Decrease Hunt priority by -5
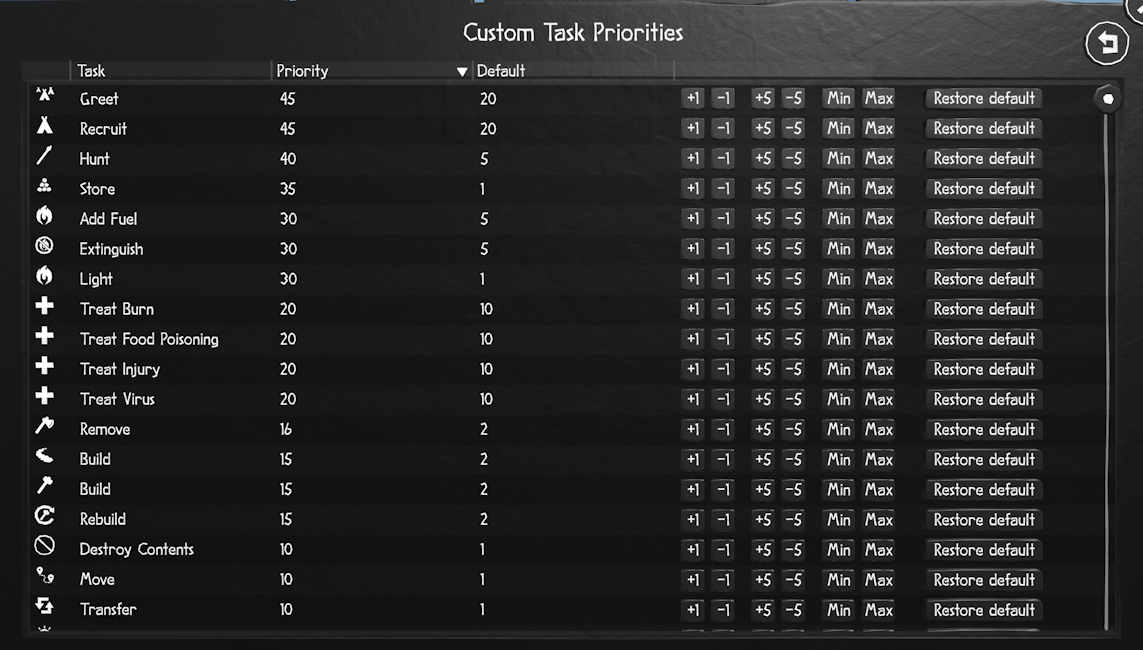1143x650 pixels. pyautogui.click(x=793, y=158)
